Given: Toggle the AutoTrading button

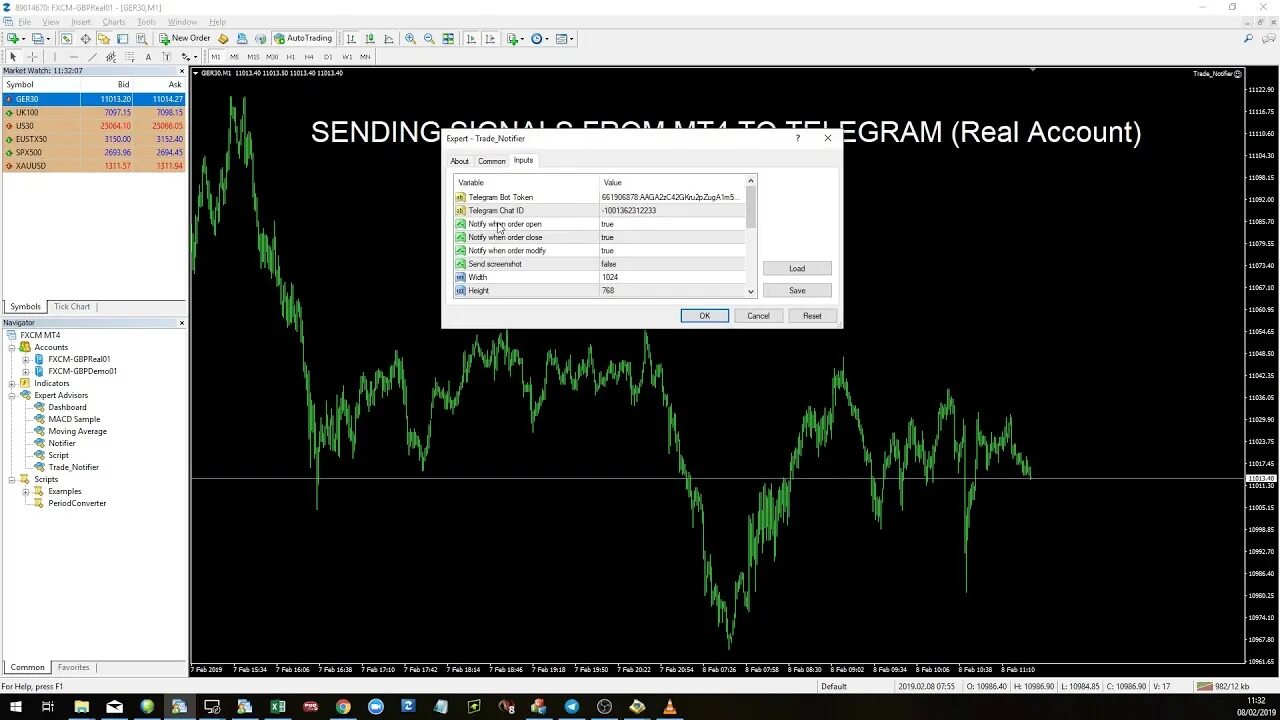Looking at the screenshot, I should click(303, 38).
